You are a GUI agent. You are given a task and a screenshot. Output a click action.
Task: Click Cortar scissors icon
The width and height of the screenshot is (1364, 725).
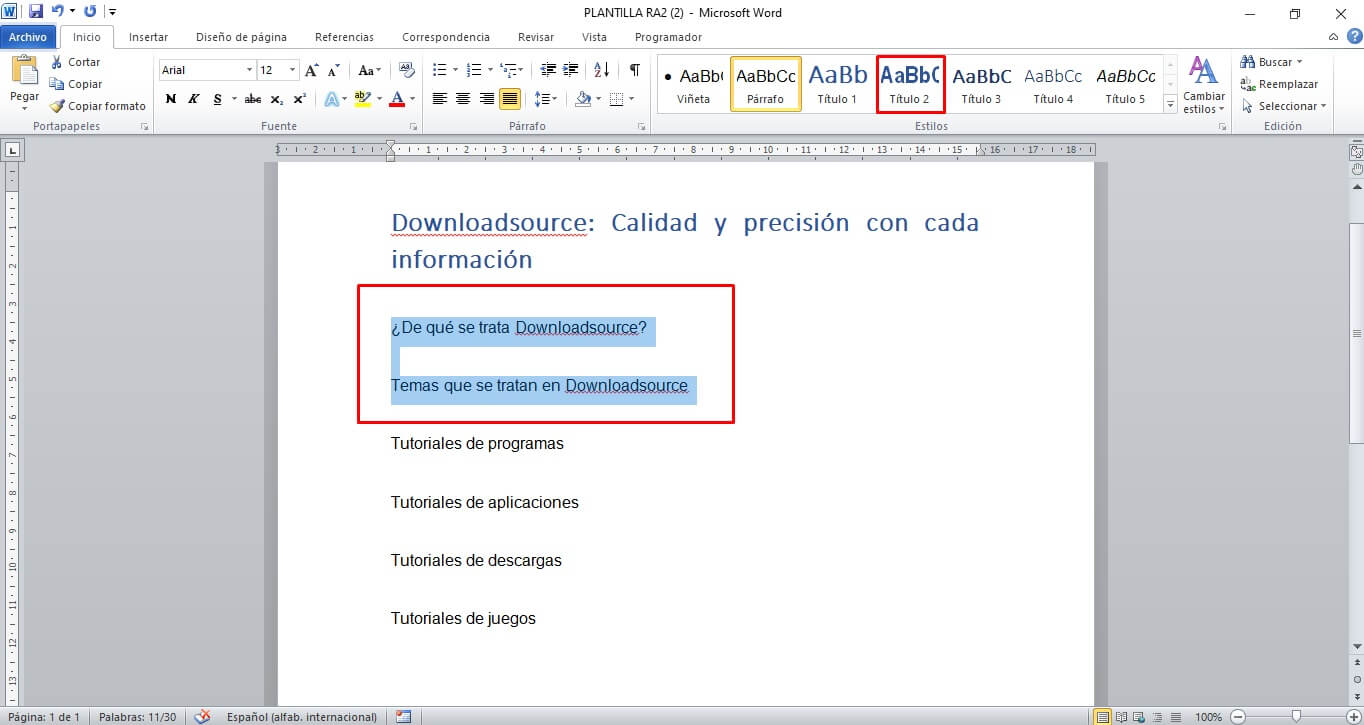tap(57, 62)
